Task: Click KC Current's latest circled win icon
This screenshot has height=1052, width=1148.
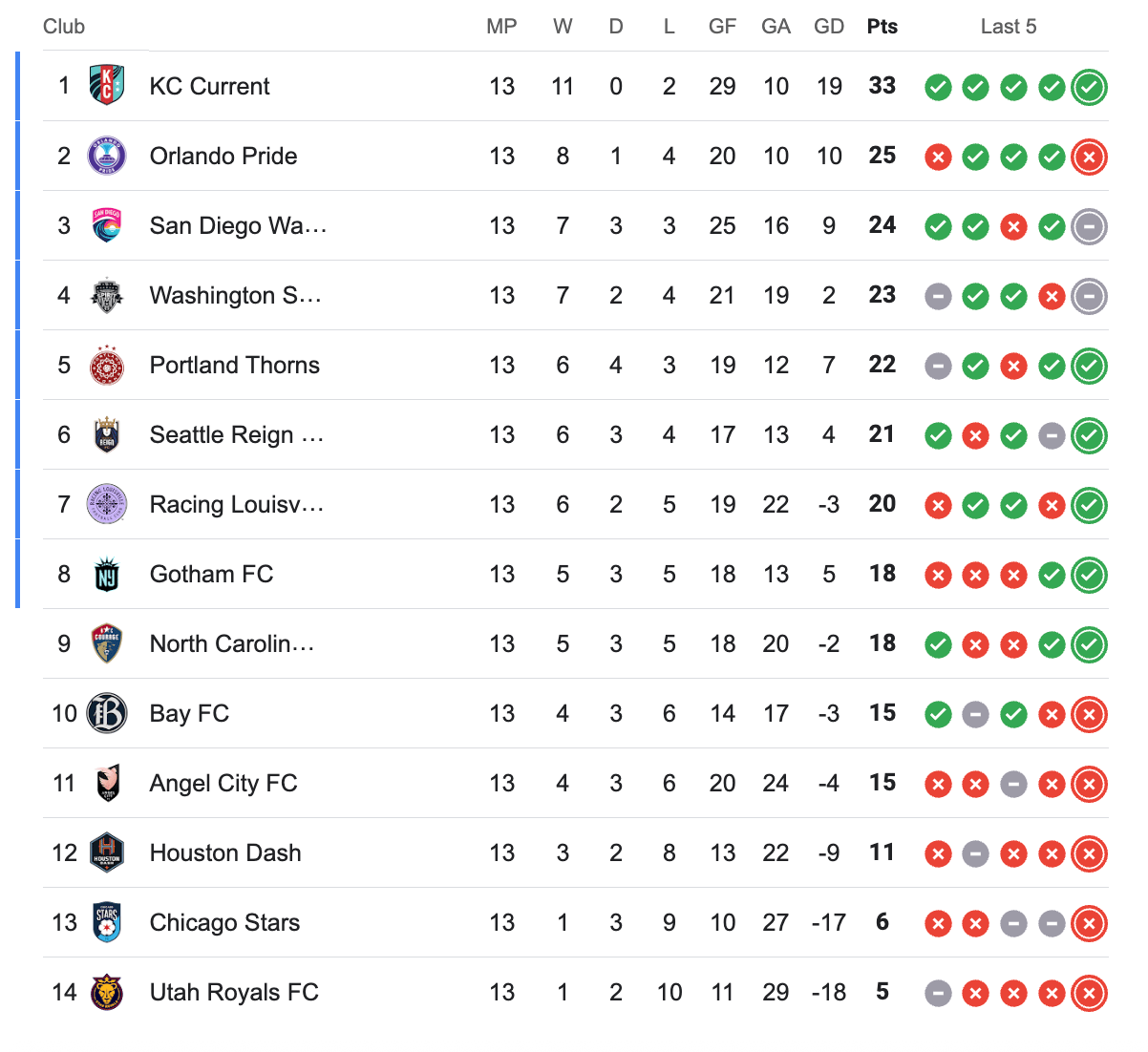Action: (x=1089, y=87)
